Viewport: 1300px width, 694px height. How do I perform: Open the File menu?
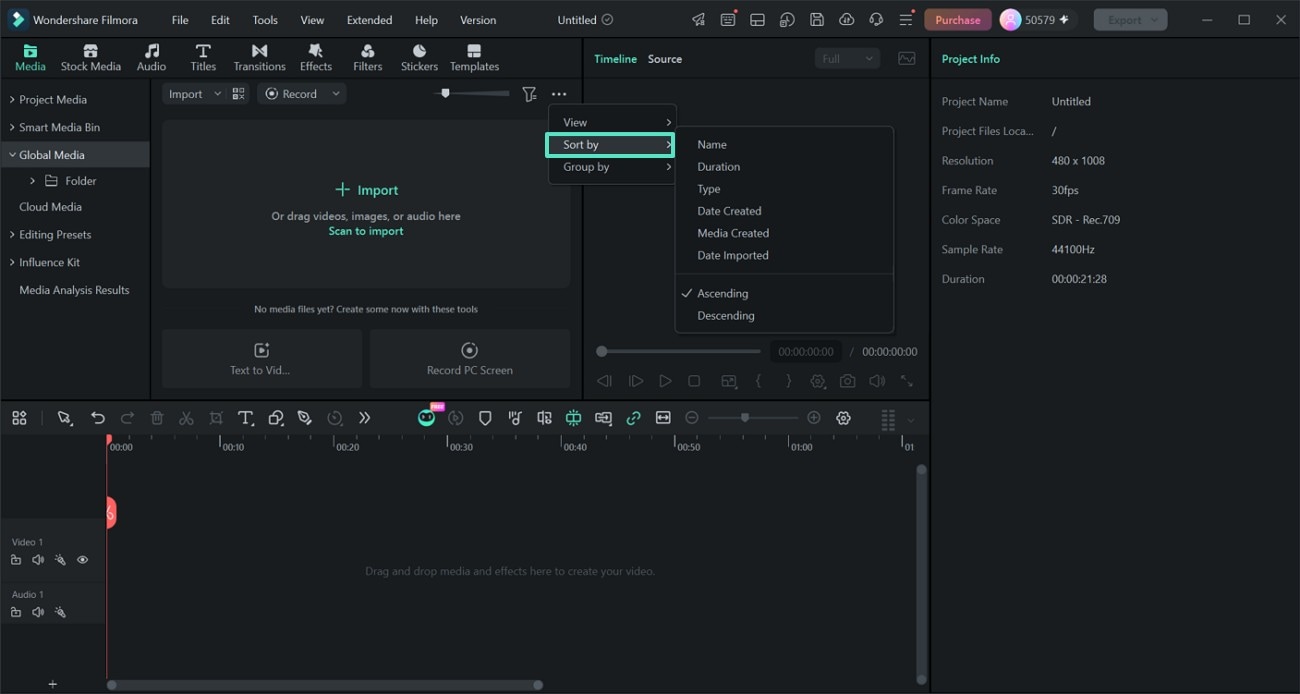click(179, 20)
